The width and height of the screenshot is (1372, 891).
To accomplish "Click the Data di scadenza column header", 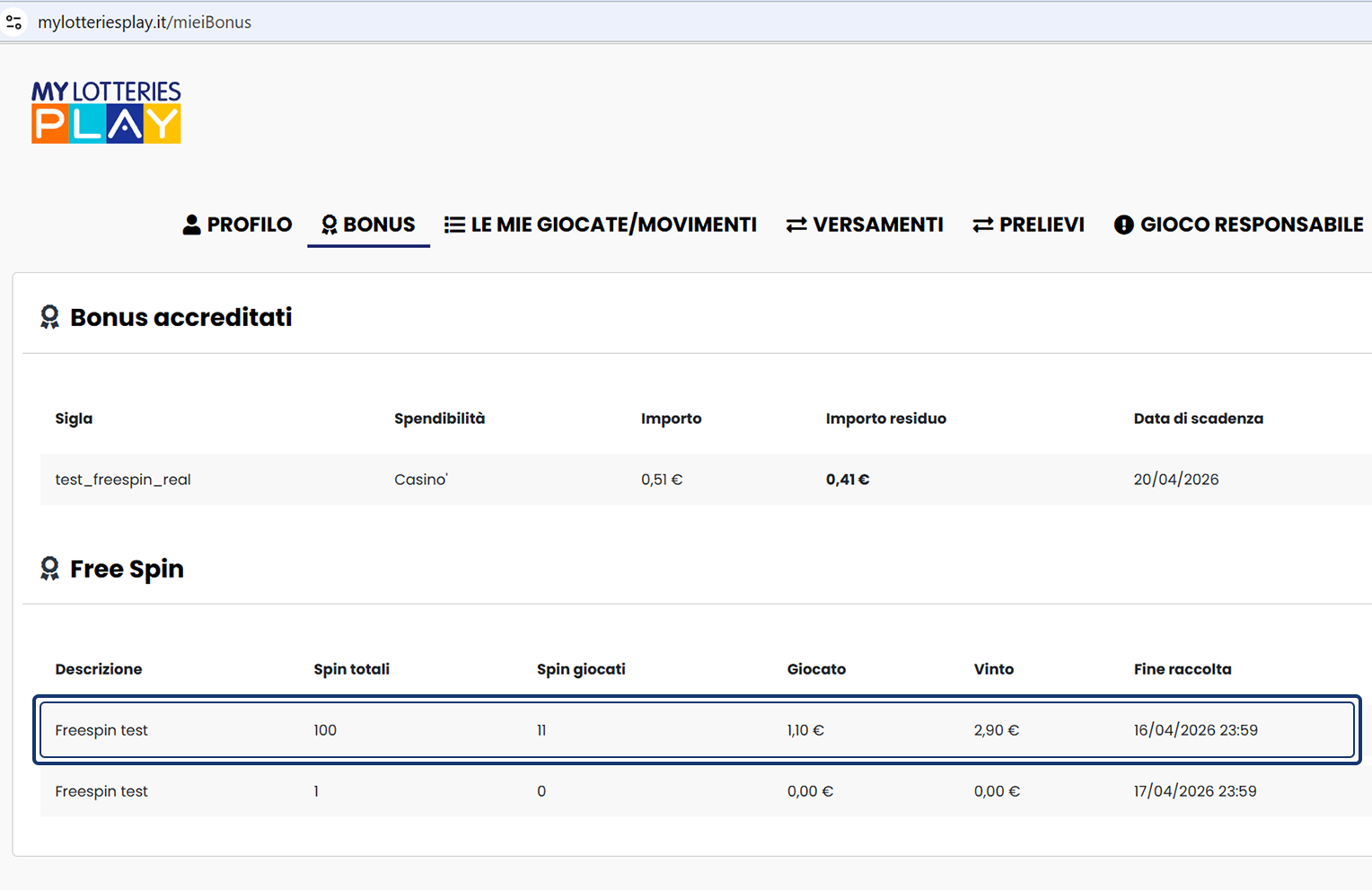I will (x=1198, y=419).
